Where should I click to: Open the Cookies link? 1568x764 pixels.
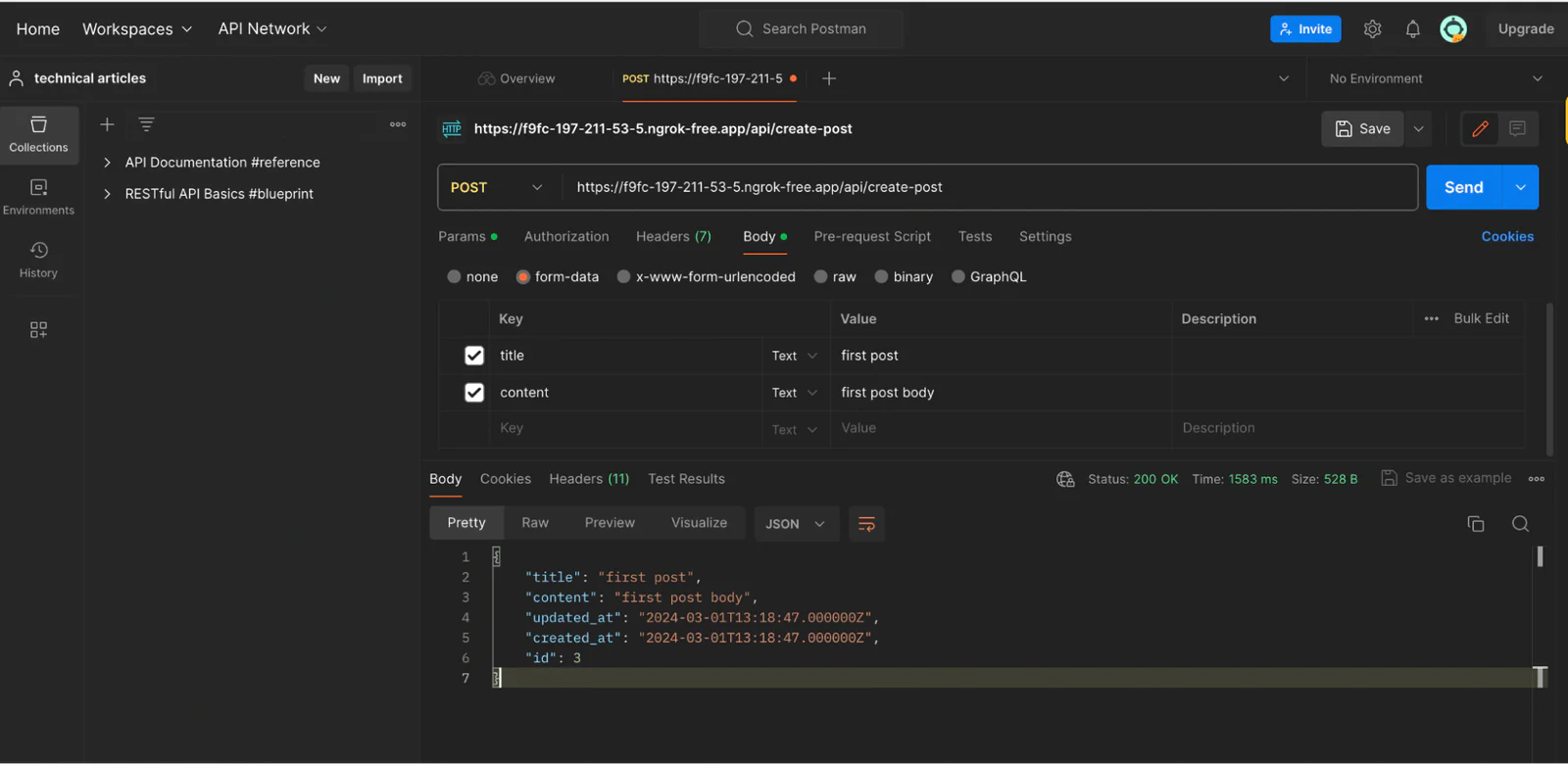1507,236
